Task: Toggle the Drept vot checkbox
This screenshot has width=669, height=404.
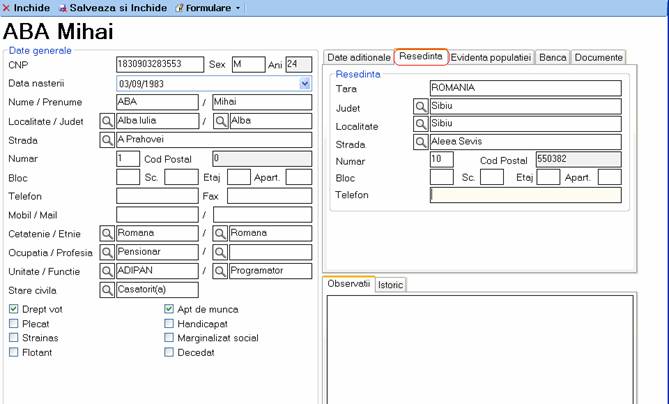Action: (x=13, y=310)
